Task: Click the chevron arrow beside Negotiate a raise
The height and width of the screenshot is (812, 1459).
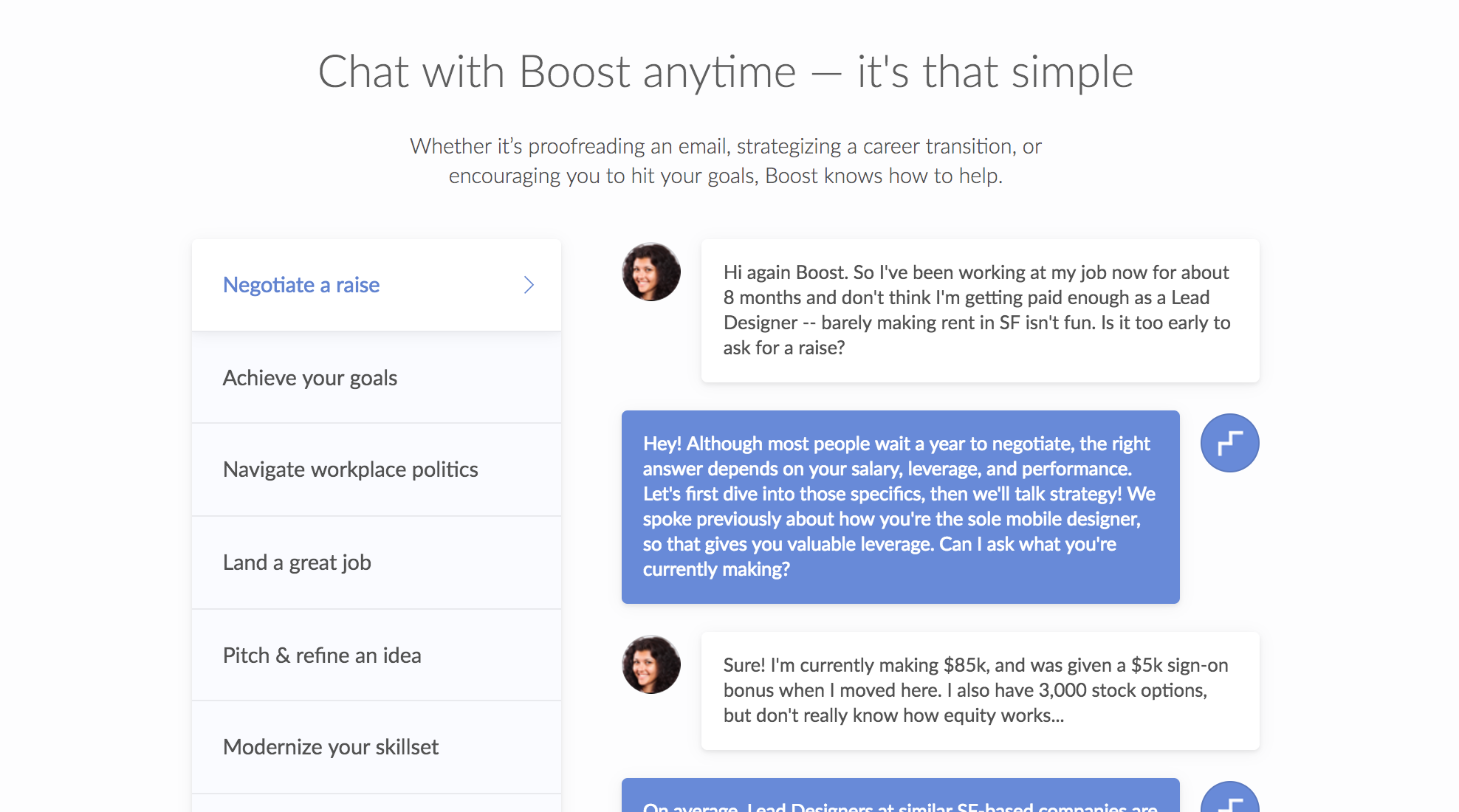Action: click(x=529, y=285)
